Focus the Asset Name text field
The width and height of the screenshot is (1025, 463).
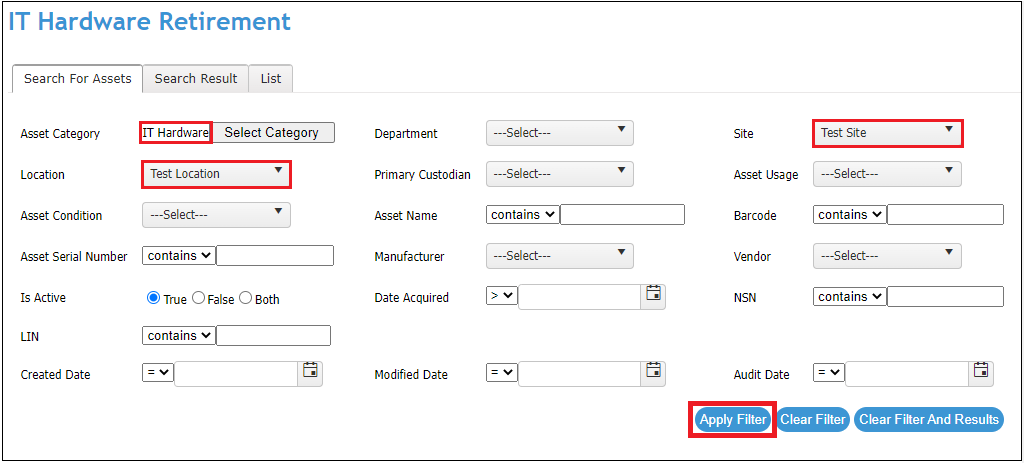(x=622, y=214)
